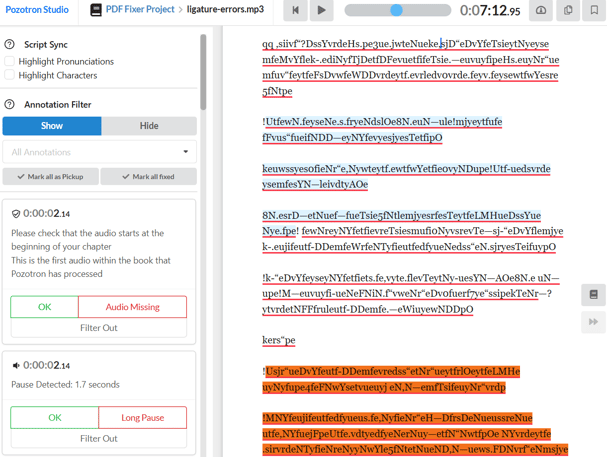607x457 pixels.
Task: Click the PDF Fixer Project file icon
Action: (96, 10)
